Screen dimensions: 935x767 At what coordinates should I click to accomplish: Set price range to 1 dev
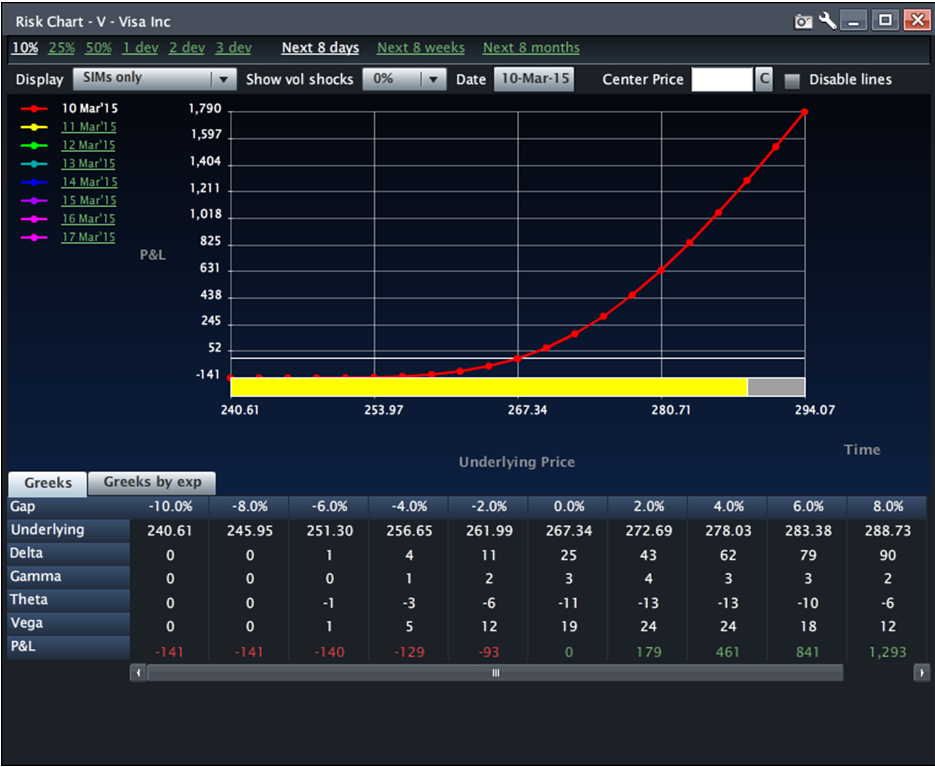coord(140,48)
